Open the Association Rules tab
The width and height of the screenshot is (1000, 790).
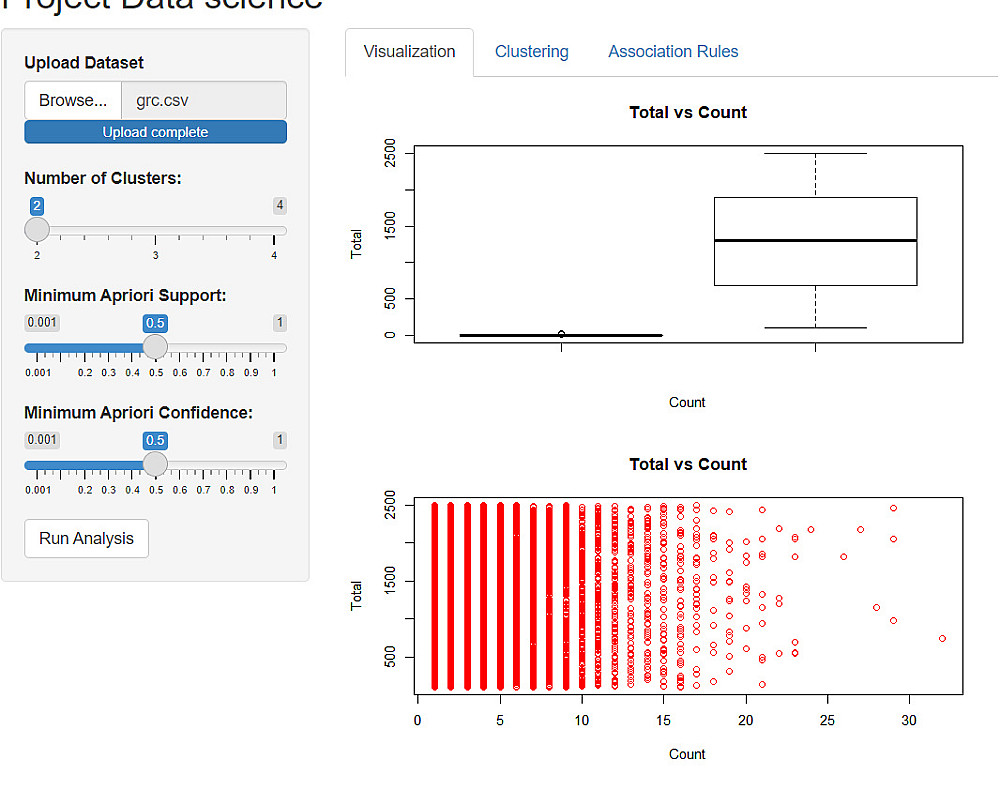[673, 52]
